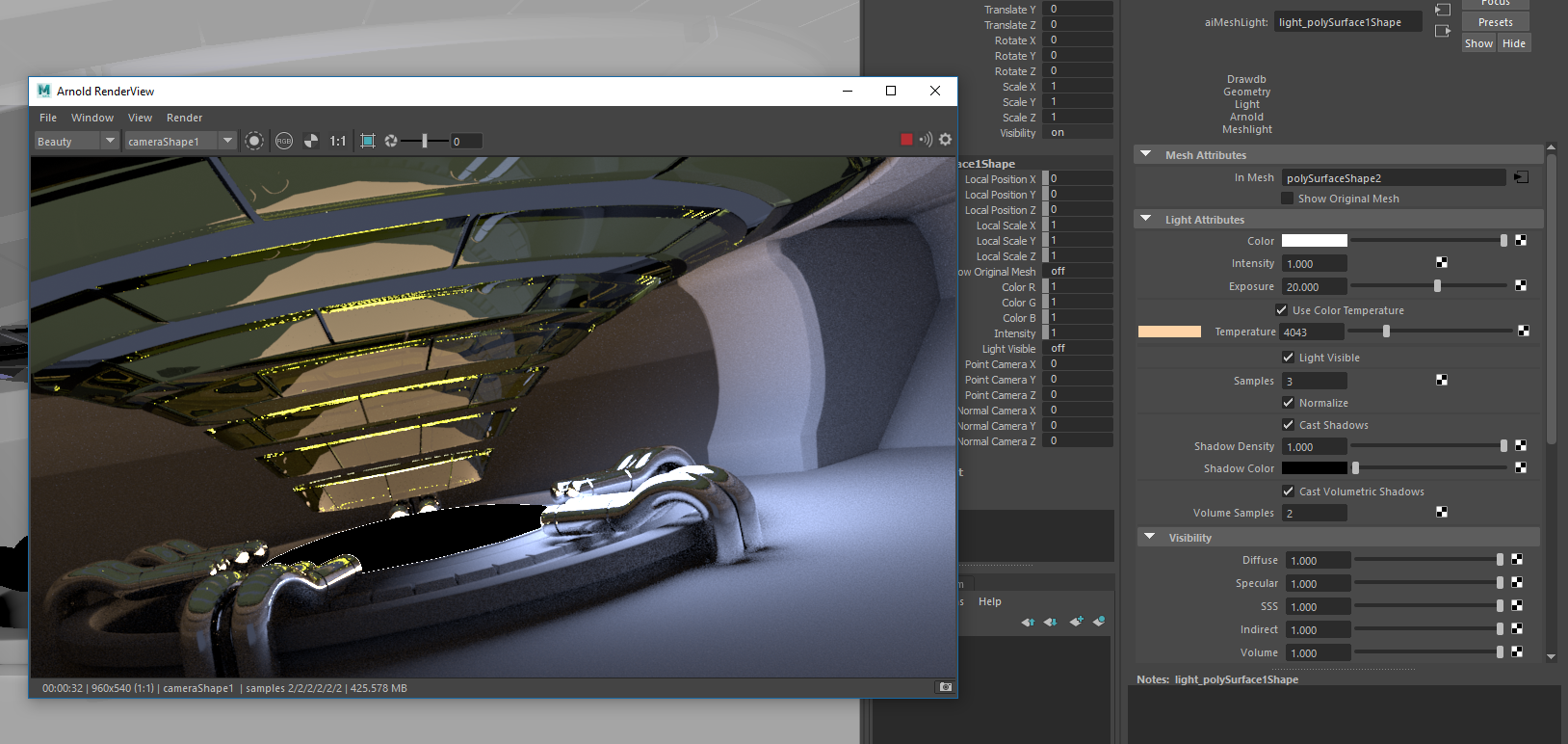Click the snapshot camera icon in status bar
This screenshot has width=1568, height=744.
[x=945, y=687]
